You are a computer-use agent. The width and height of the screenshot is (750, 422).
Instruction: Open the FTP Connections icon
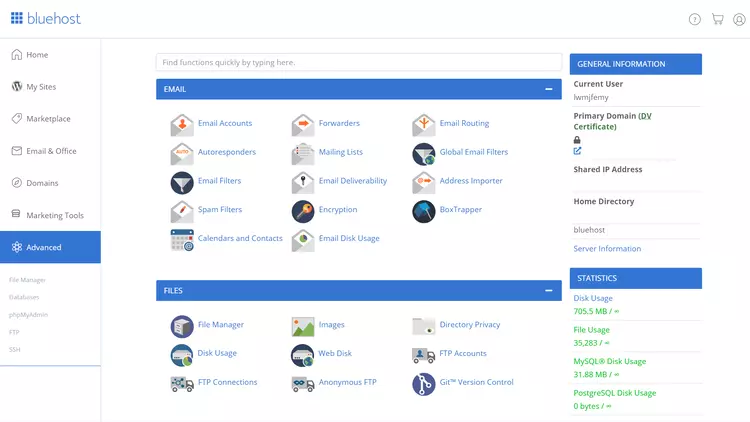click(x=182, y=384)
